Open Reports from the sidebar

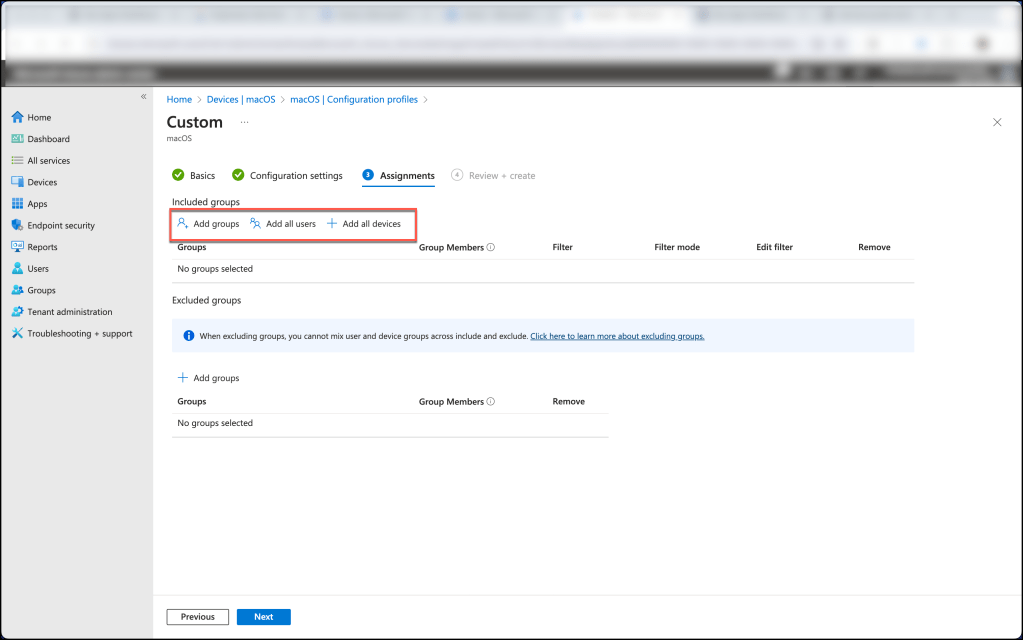17,247
